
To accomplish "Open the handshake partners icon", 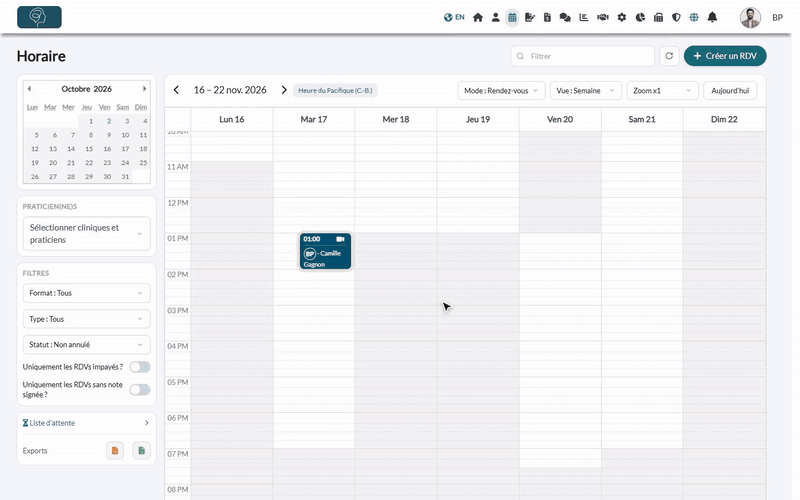I will pyautogui.click(x=603, y=17).
